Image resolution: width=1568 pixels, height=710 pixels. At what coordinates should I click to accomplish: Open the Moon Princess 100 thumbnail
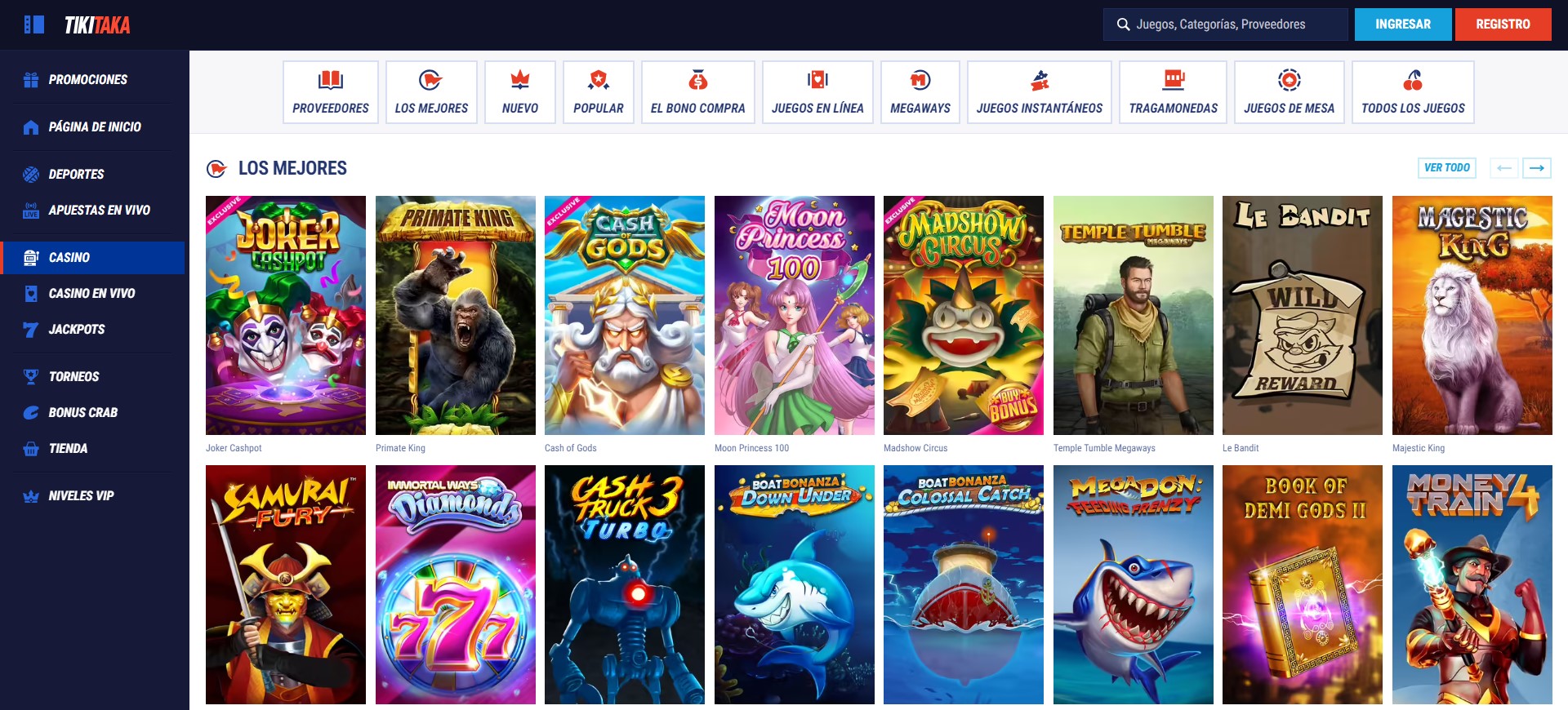pos(795,315)
